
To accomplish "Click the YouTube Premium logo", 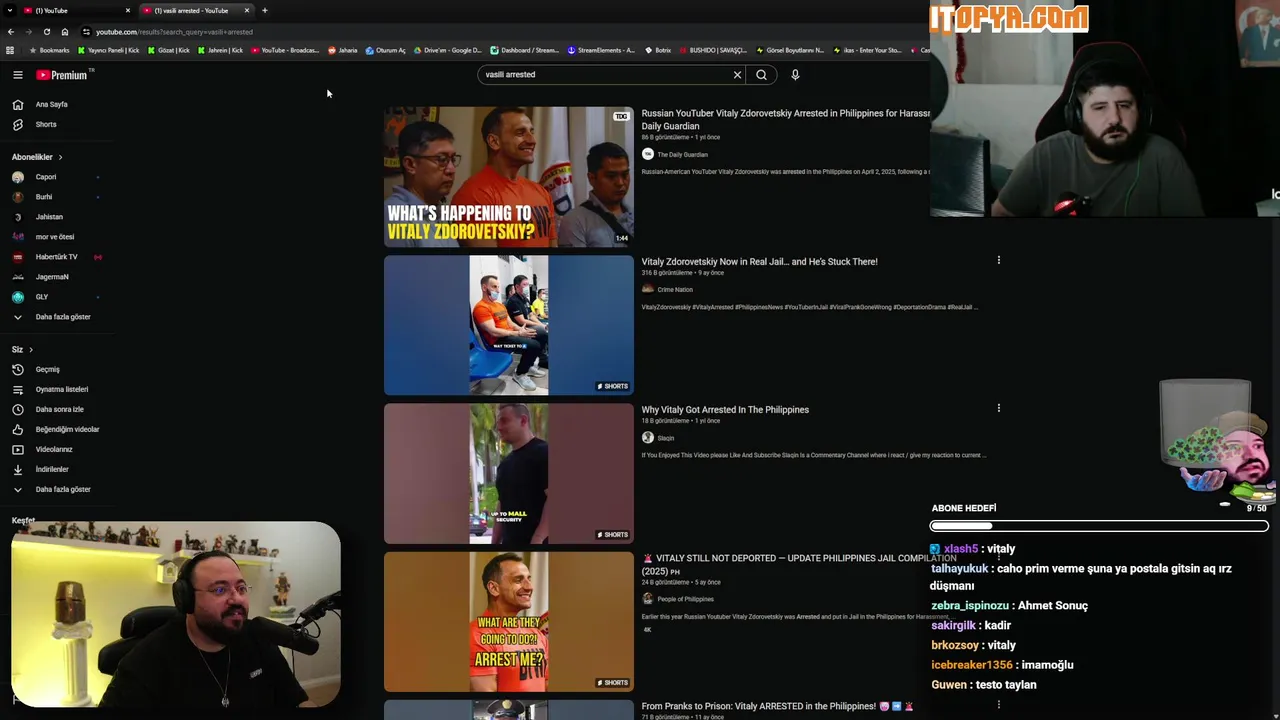I will pyautogui.click(x=63, y=75).
